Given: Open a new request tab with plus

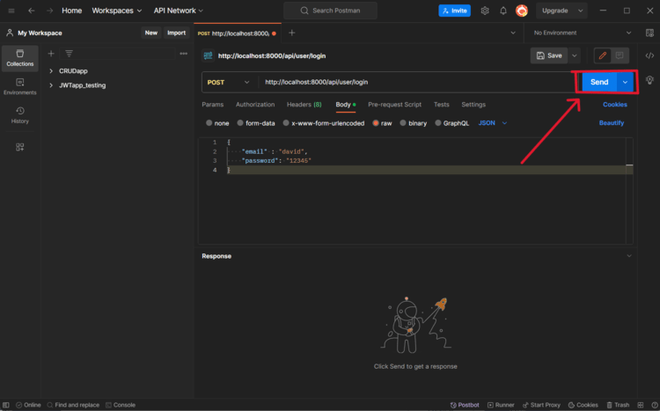Looking at the screenshot, I should point(292,33).
